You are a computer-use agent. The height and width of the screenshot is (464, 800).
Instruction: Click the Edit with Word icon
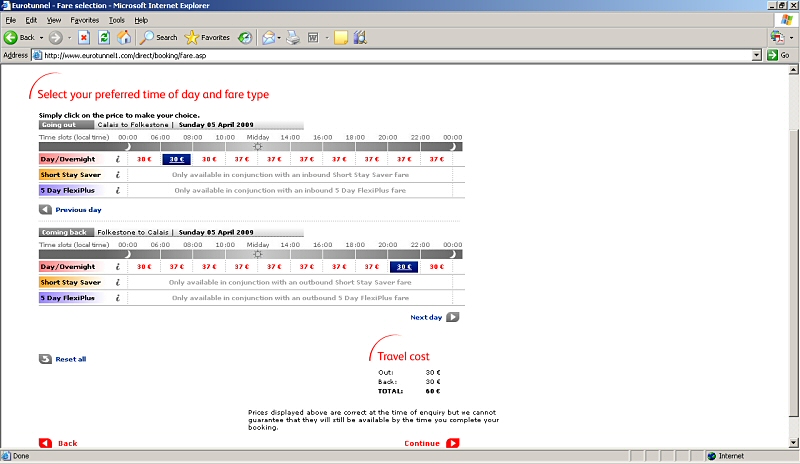click(x=313, y=37)
